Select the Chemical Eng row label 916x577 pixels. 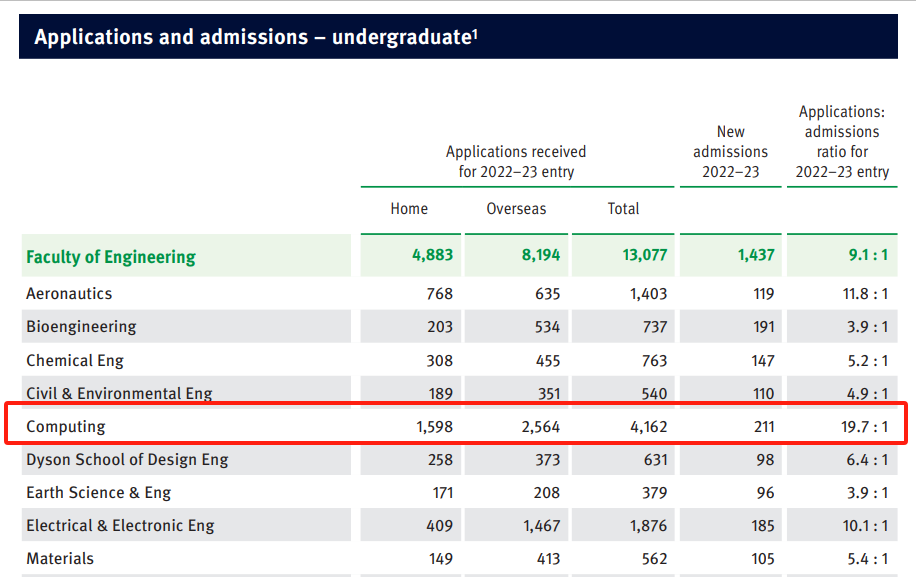click(x=75, y=360)
